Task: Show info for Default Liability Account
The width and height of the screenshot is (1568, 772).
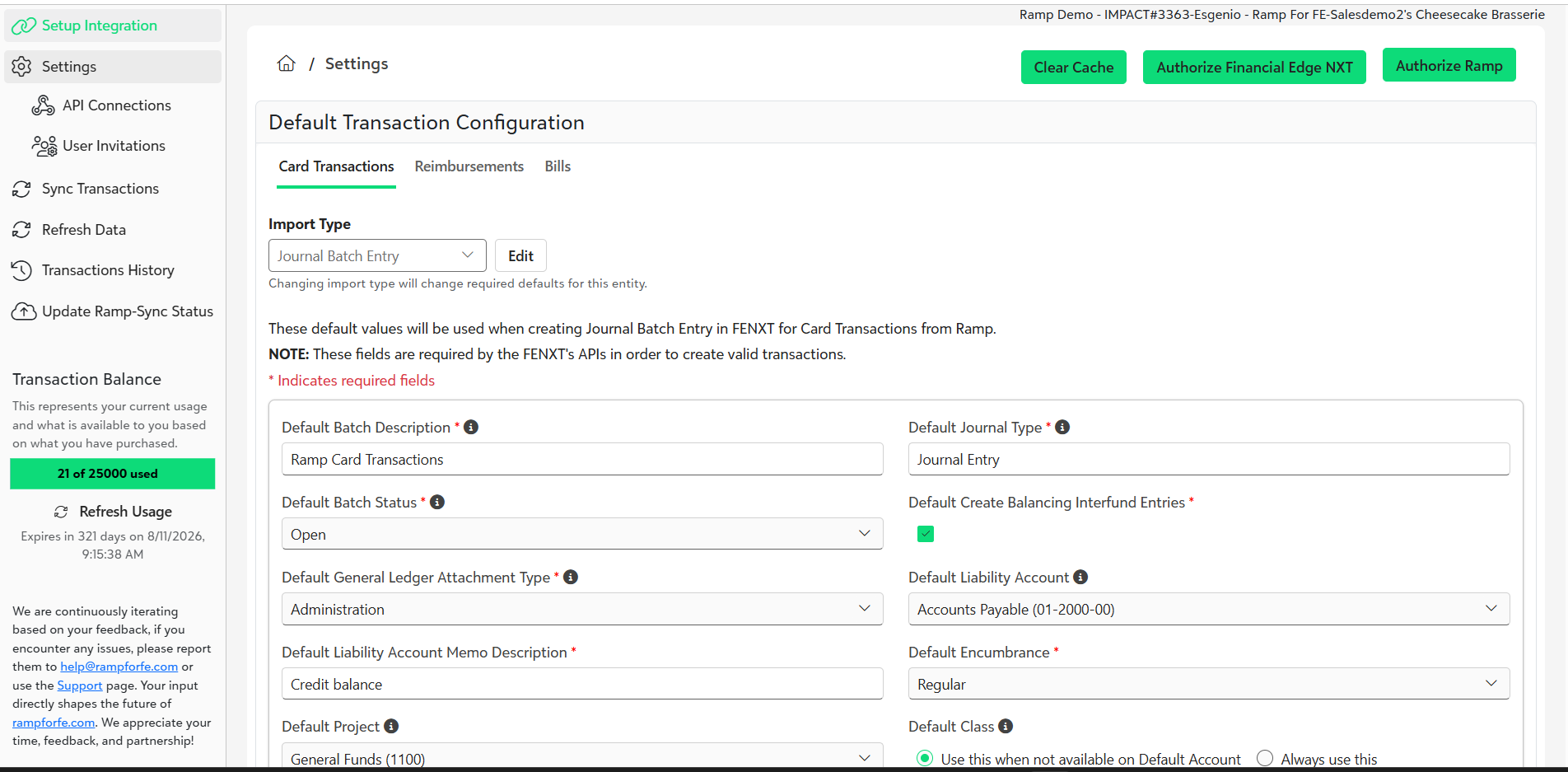Action: pyautogui.click(x=1080, y=577)
